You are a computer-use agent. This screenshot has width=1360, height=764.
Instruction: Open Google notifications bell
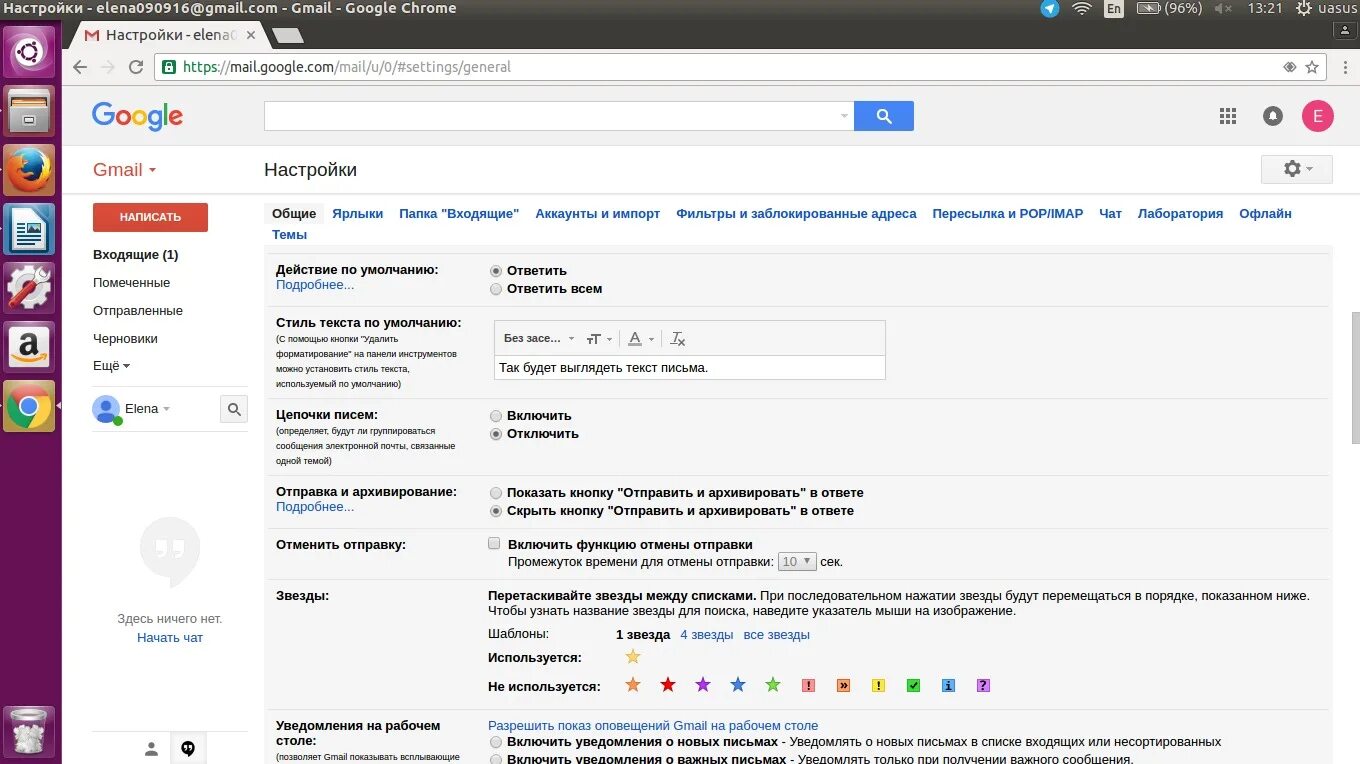pyautogui.click(x=1273, y=116)
